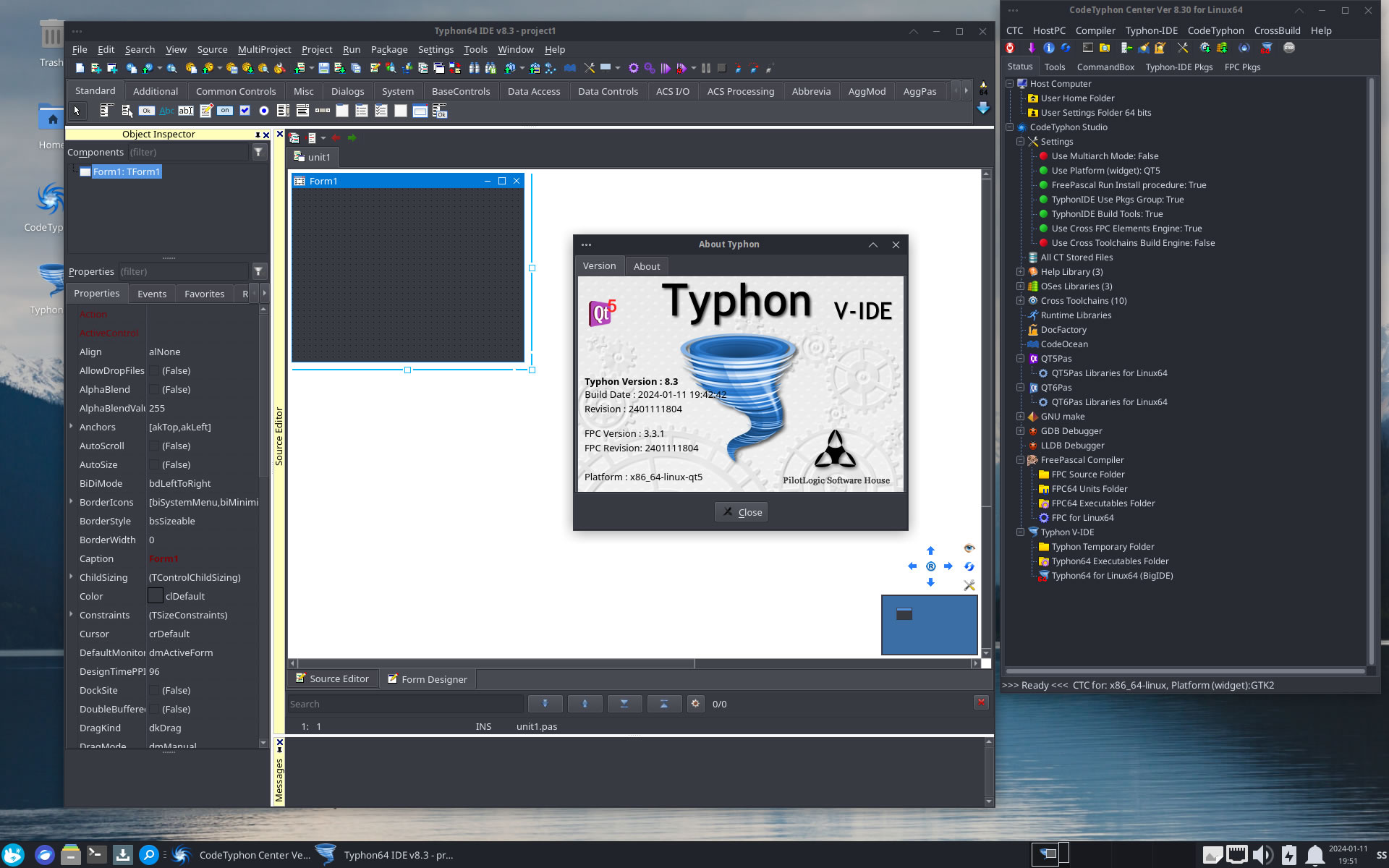This screenshot has height=868, width=1389.
Task: Expand OSes Libraries (3) tree node
Action: (1020, 286)
